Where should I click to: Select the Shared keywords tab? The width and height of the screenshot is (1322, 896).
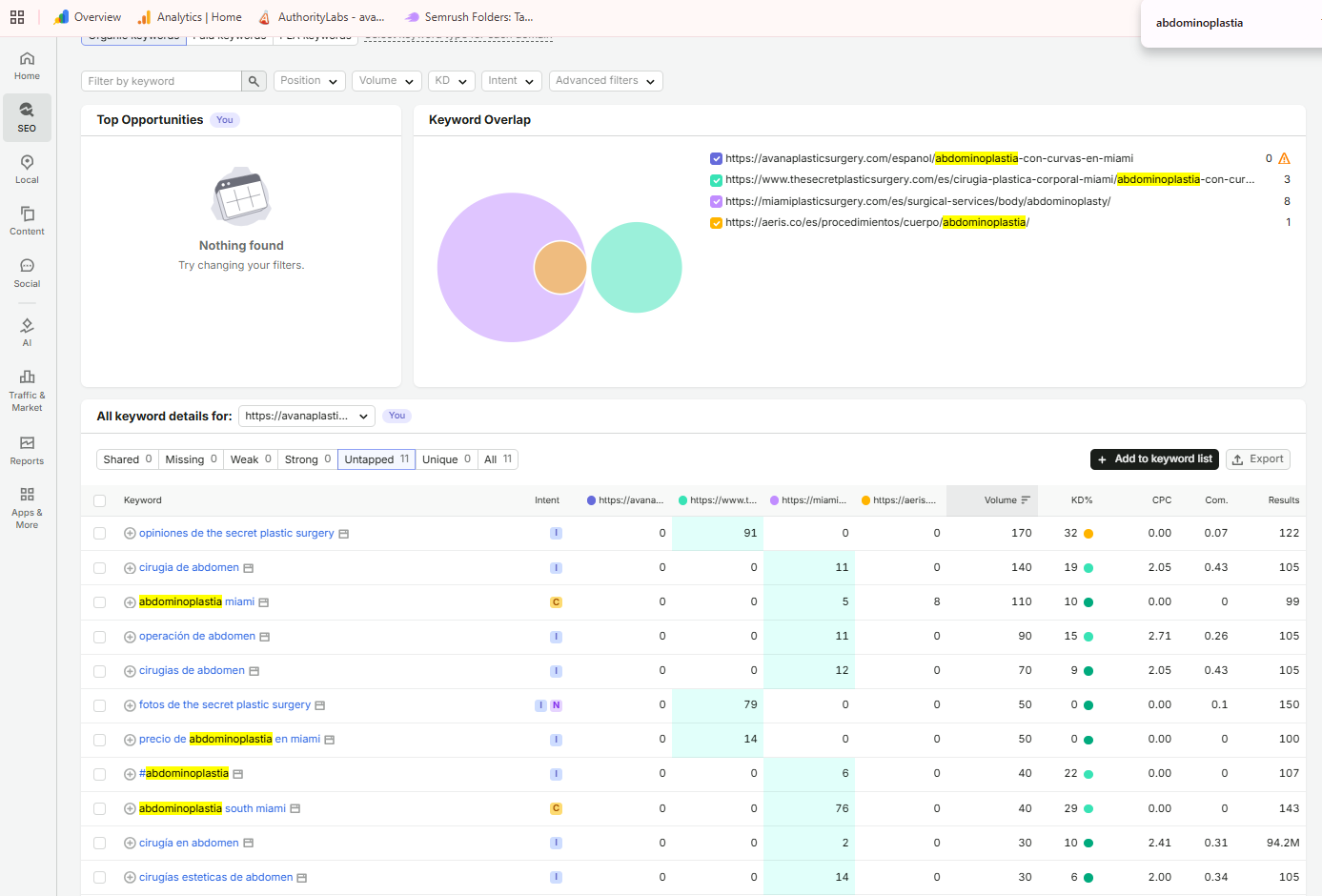(128, 459)
